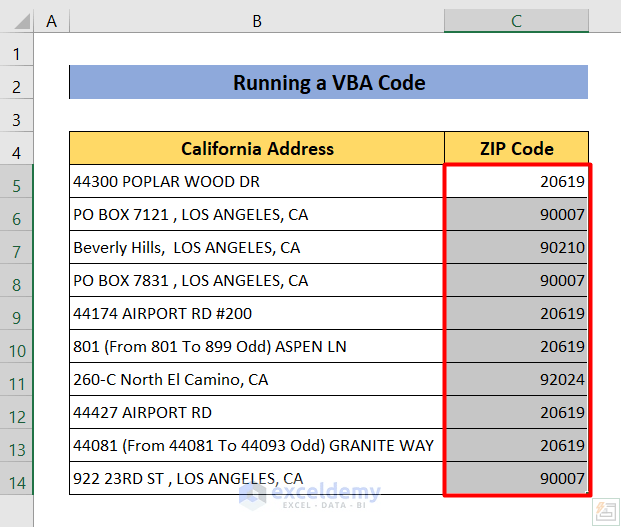Viewport: 621px width, 527px height.
Task: Select cell '44300 POPLAR WOOD DR'
Action: 257,181
